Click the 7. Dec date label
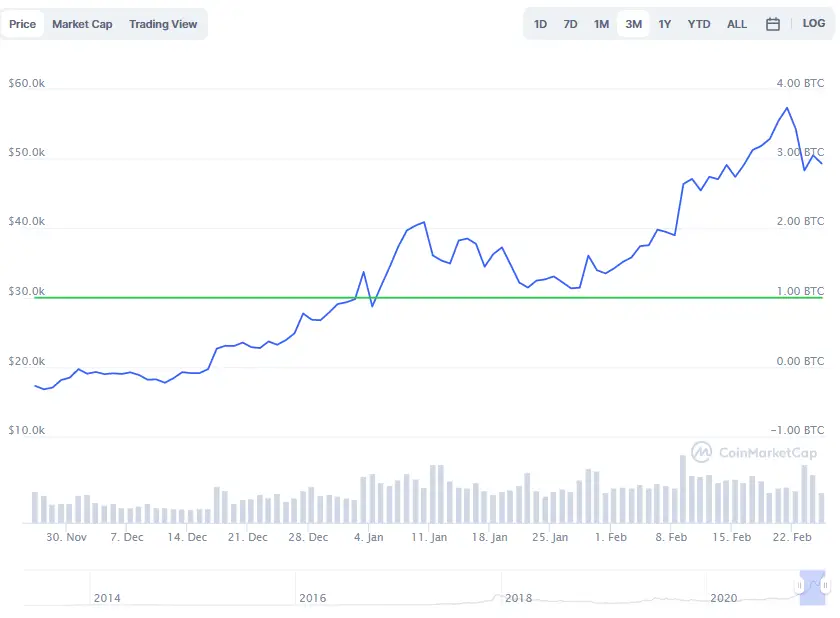840x618 pixels. [127, 537]
